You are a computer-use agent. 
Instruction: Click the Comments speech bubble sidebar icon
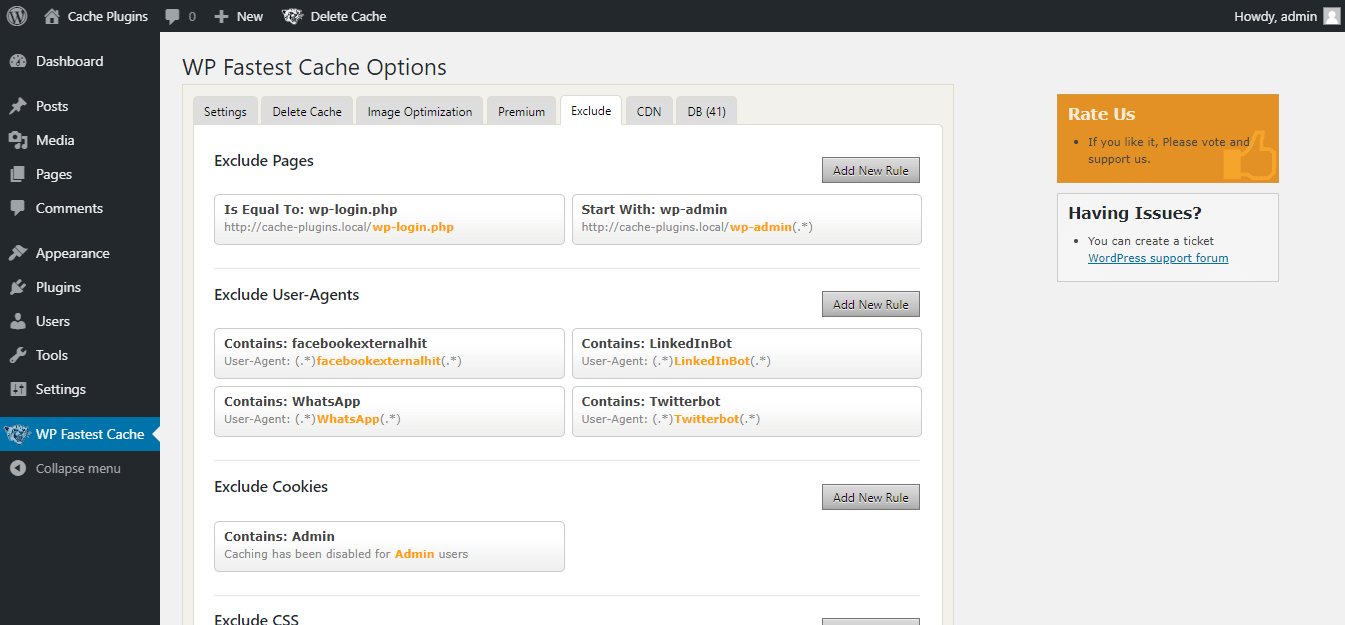click(x=18, y=208)
